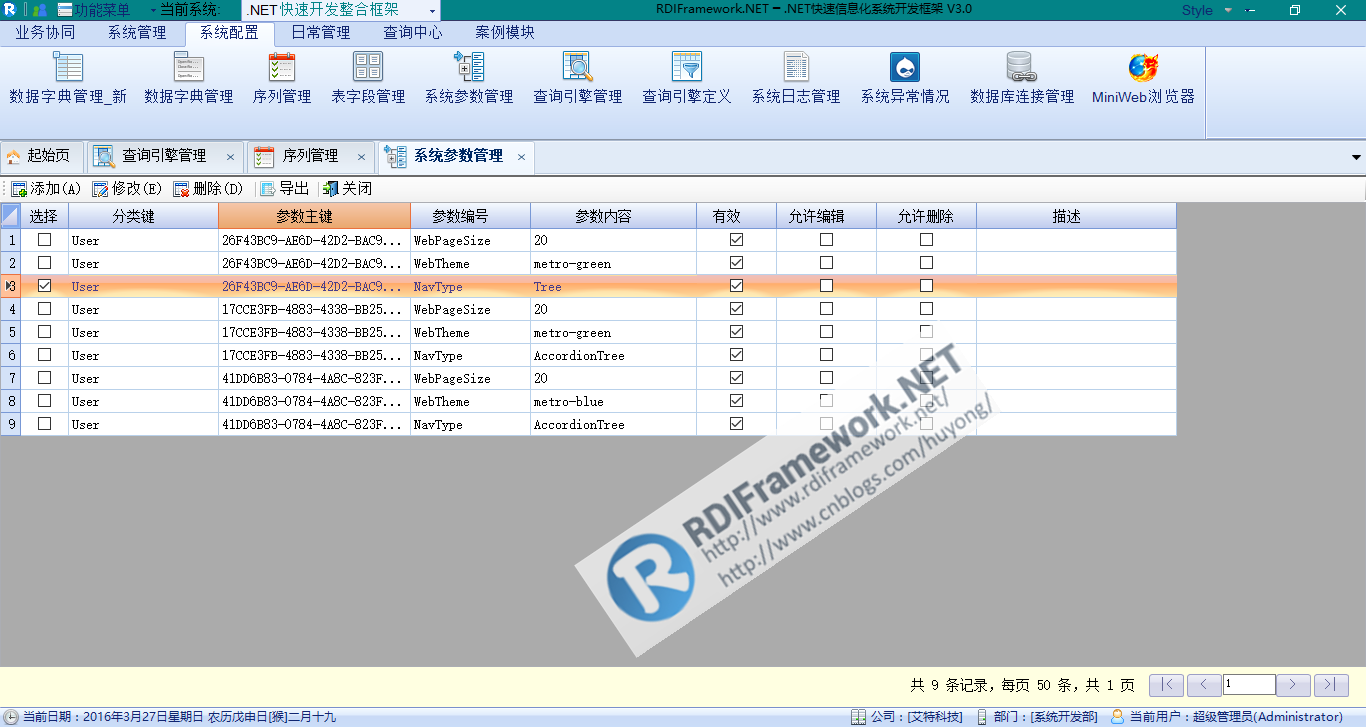Launch 查询引擎管理 from the ribbon
This screenshot has height=727, width=1366.
tap(578, 78)
